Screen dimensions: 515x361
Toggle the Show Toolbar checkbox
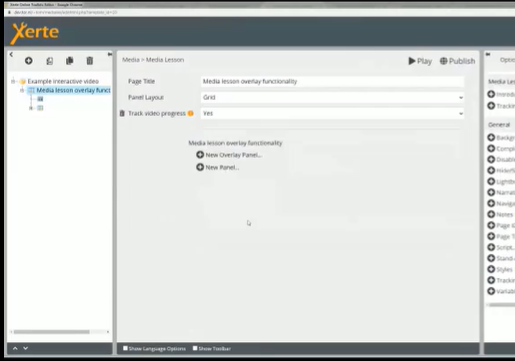195,348
